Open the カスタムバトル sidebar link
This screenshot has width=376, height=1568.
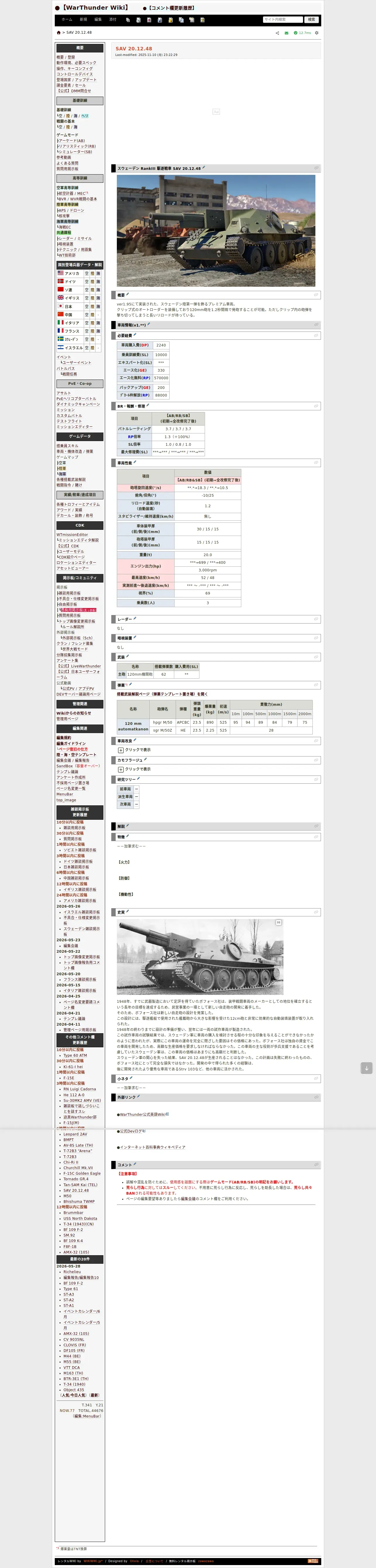click(69, 416)
